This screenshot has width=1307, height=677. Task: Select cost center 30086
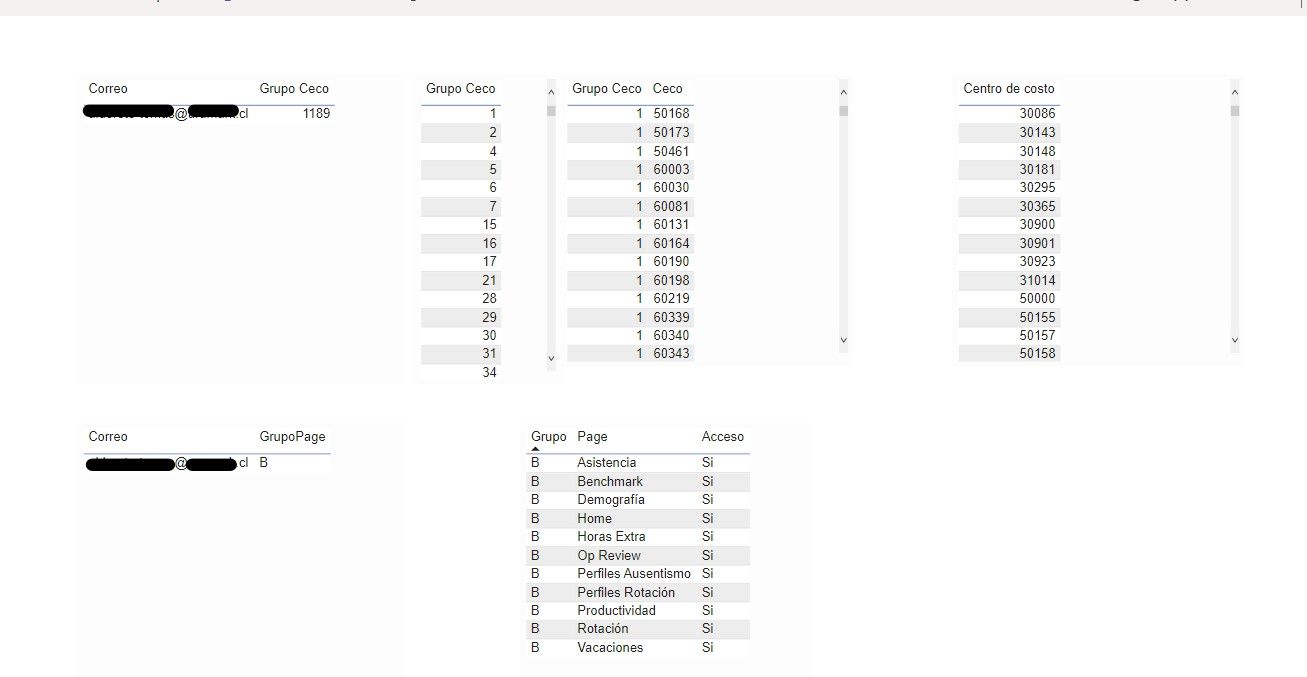(1038, 114)
